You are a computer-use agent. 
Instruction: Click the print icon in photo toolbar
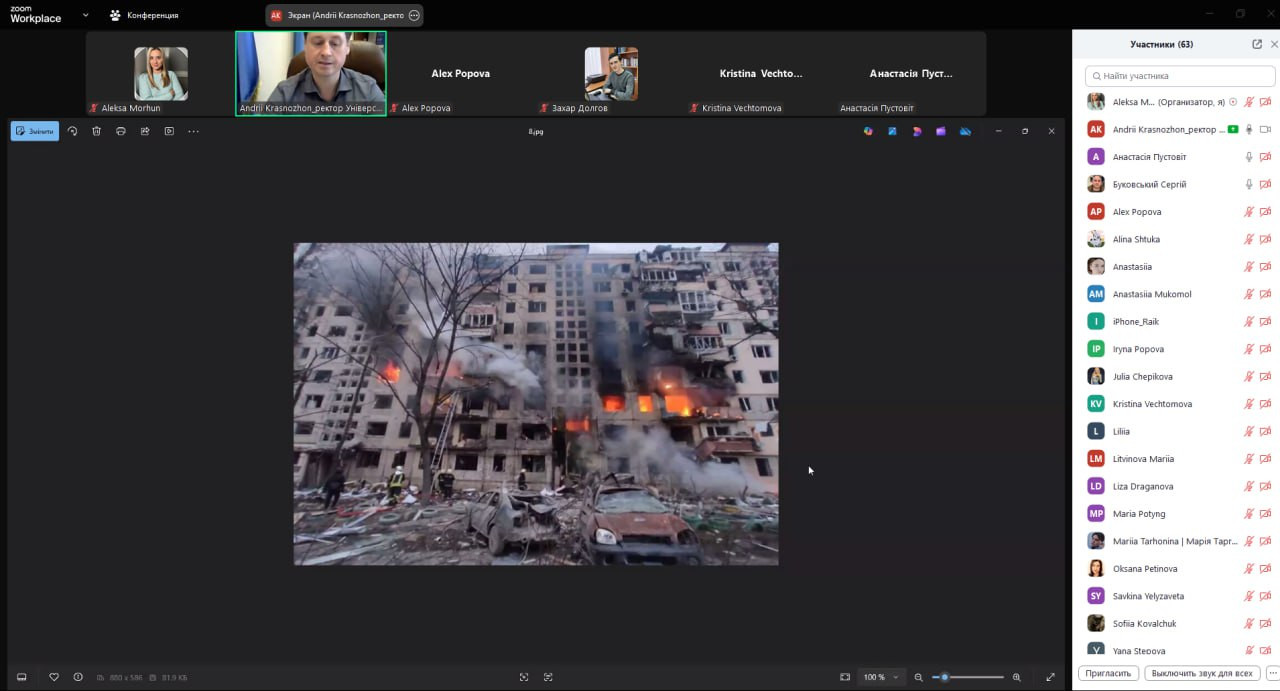point(121,131)
